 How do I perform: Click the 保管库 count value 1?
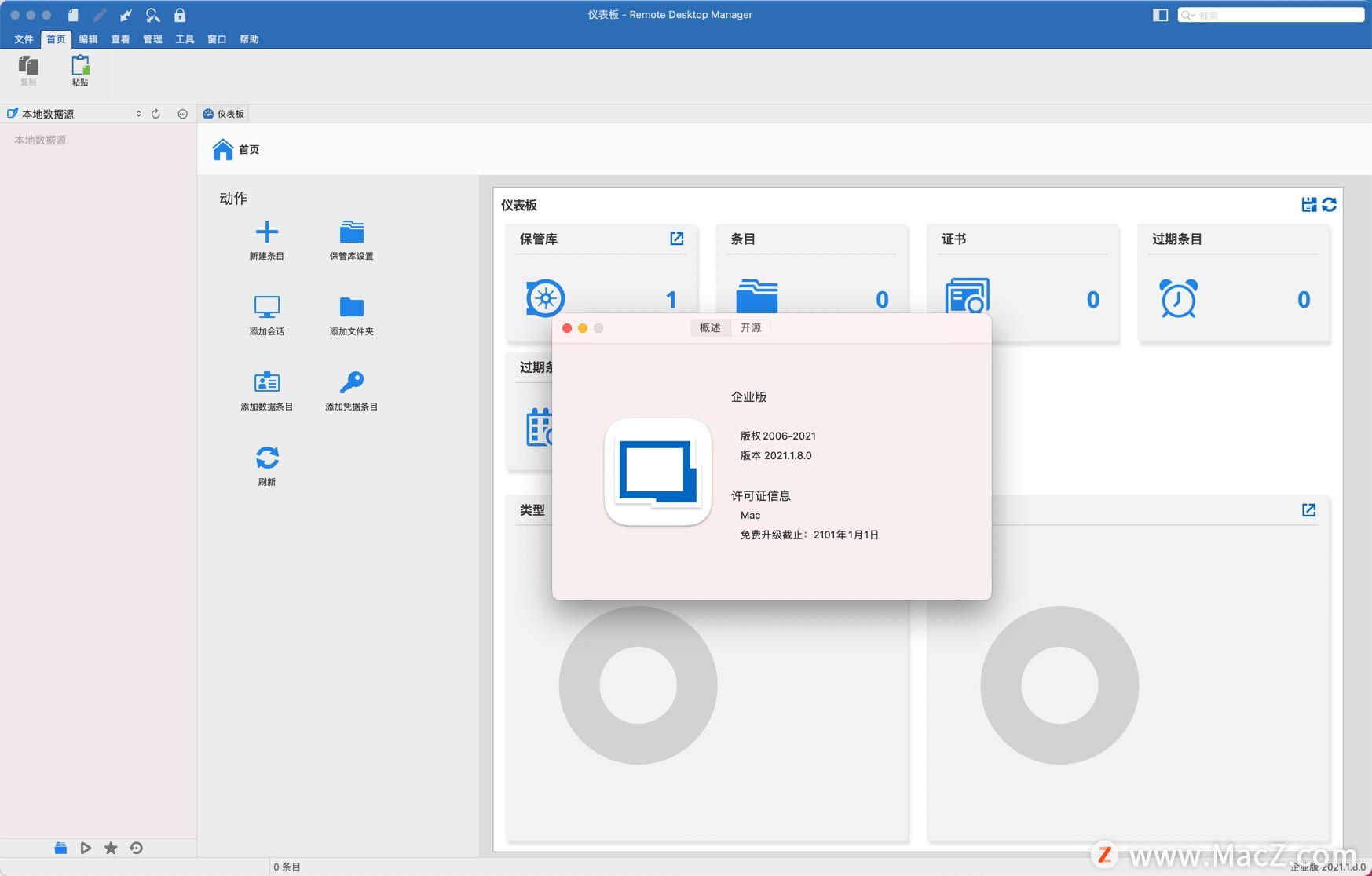(671, 299)
